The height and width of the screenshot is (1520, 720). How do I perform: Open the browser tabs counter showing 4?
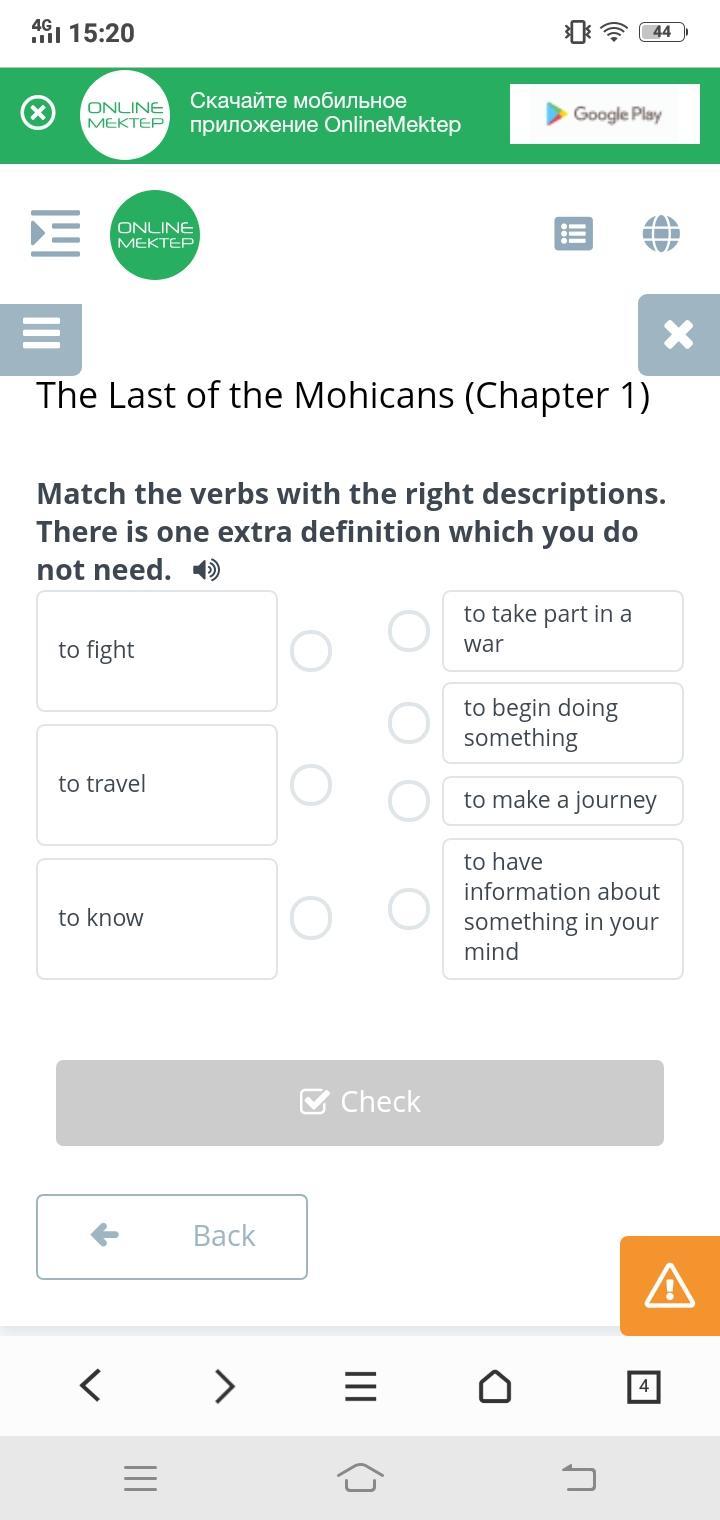pos(643,1386)
